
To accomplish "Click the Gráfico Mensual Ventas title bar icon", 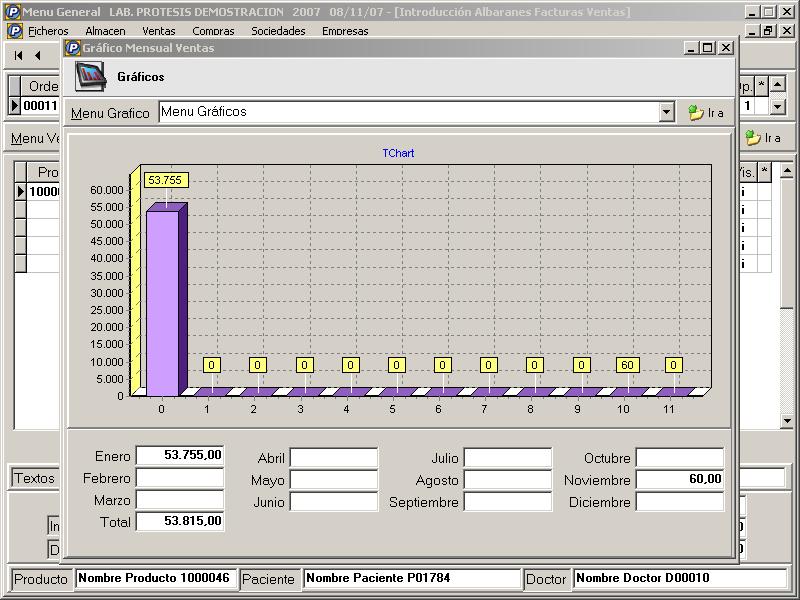I will click(x=73, y=48).
